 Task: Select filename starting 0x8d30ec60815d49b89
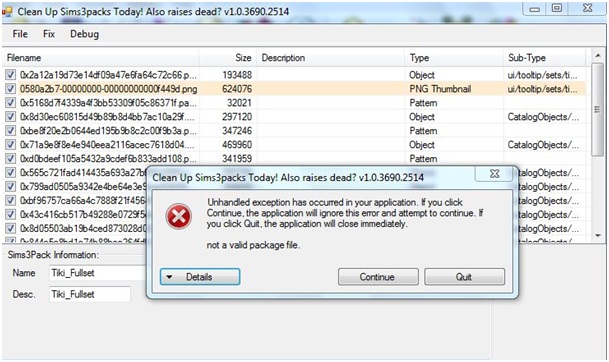pyautogui.click(x=107, y=117)
